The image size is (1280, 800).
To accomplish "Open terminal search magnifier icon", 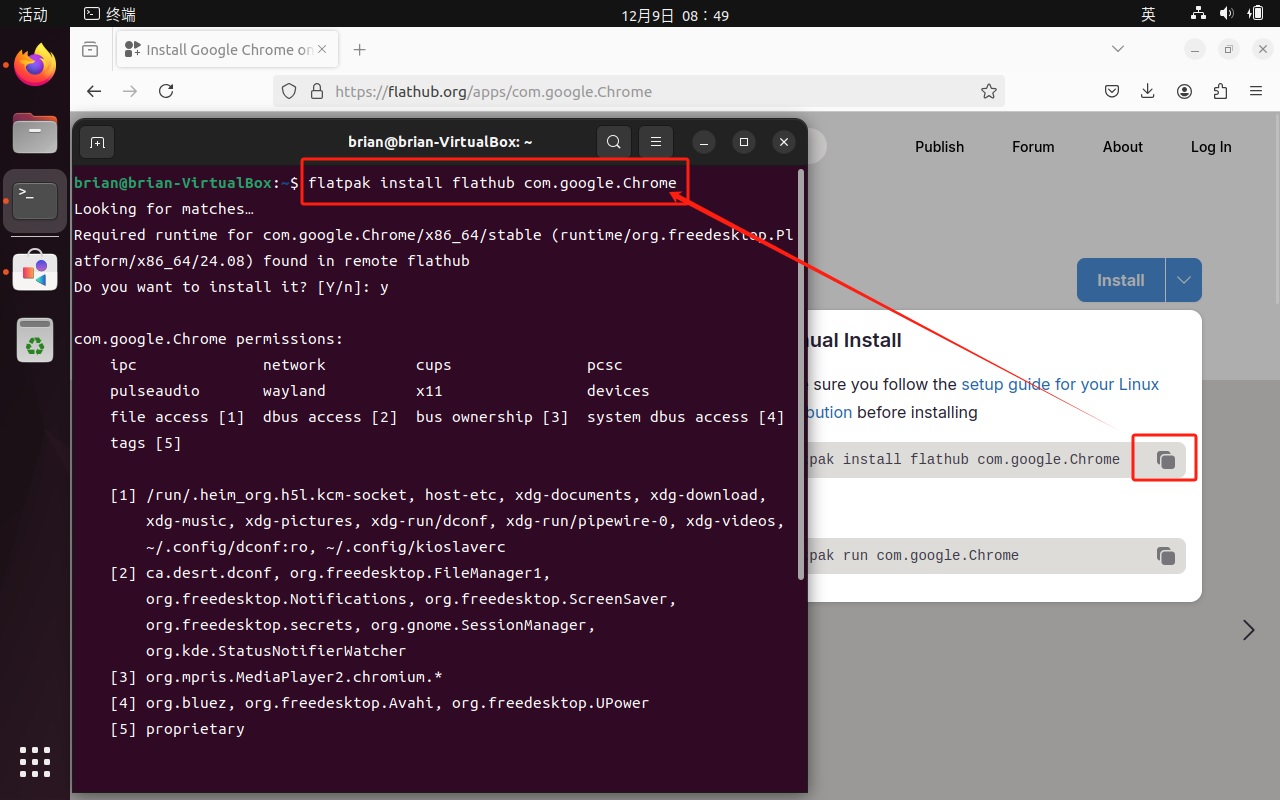I will 614,142.
